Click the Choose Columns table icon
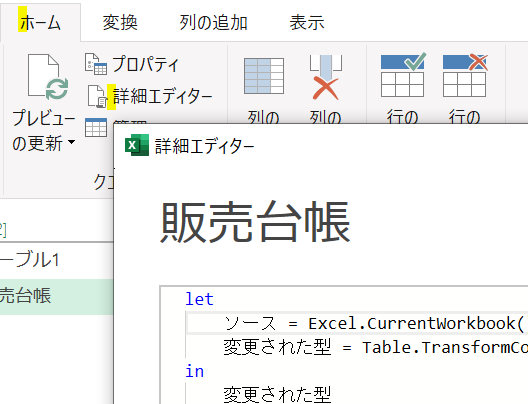This screenshot has width=528, height=404. click(x=264, y=76)
